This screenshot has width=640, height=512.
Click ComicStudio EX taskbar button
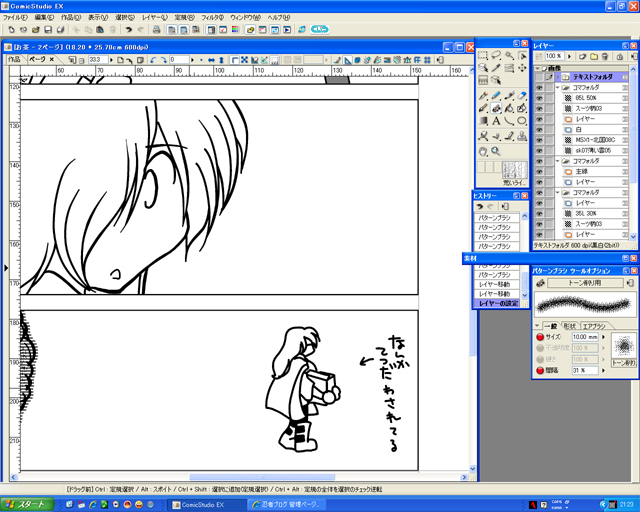[x=207, y=505]
